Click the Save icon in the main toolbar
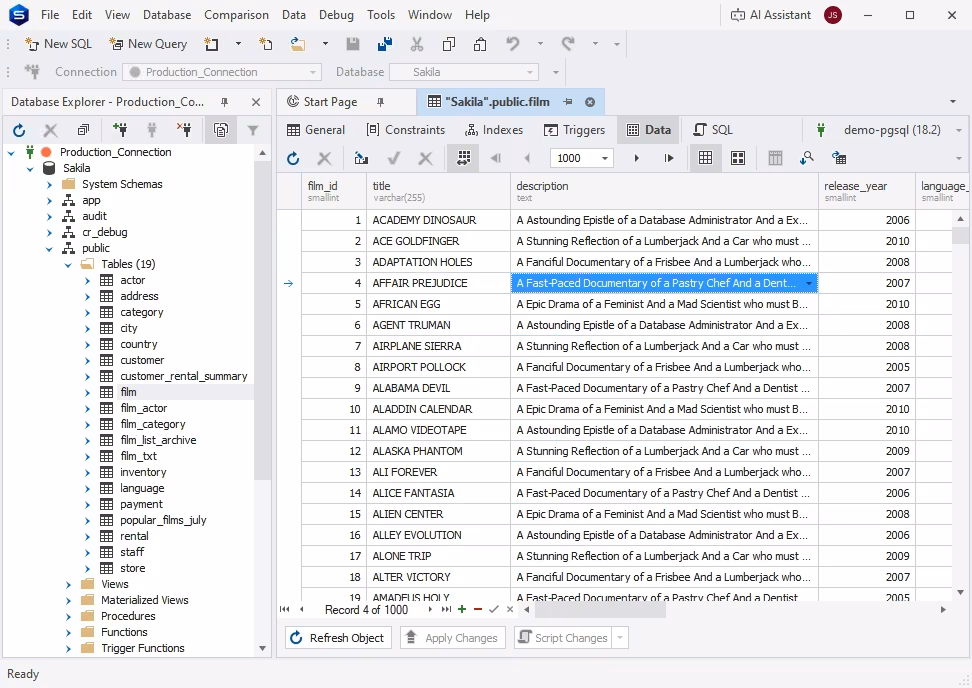 point(353,44)
